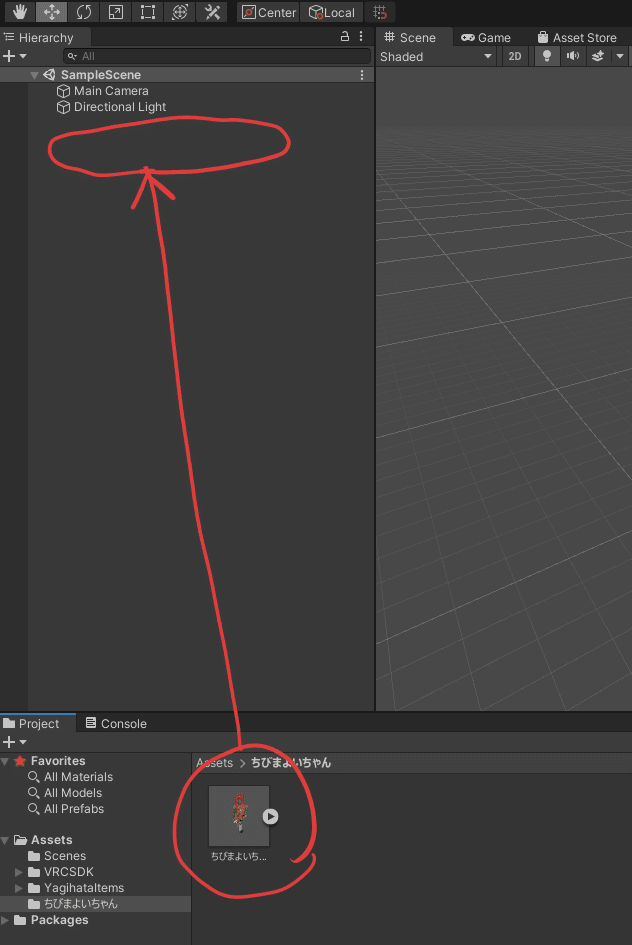Open the Asset Store tab
Screen dimensions: 632x945
point(577,37)
